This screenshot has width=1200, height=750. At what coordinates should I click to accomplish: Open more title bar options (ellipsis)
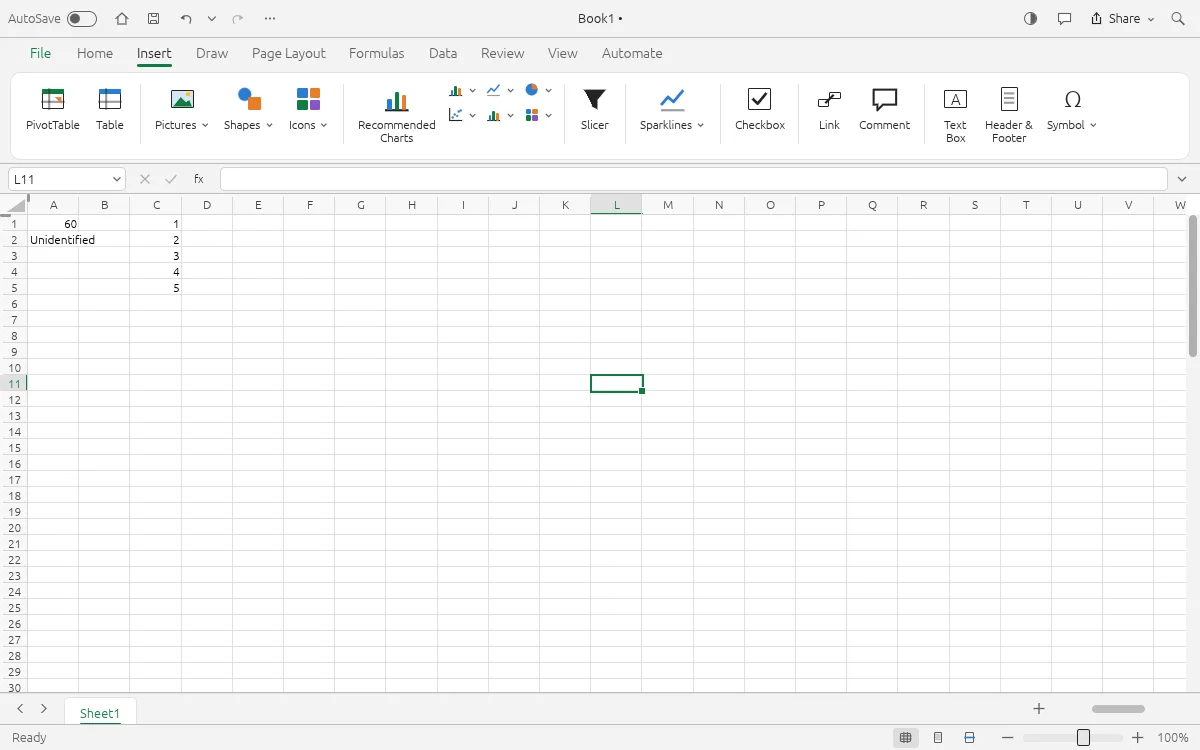[270, 19]
